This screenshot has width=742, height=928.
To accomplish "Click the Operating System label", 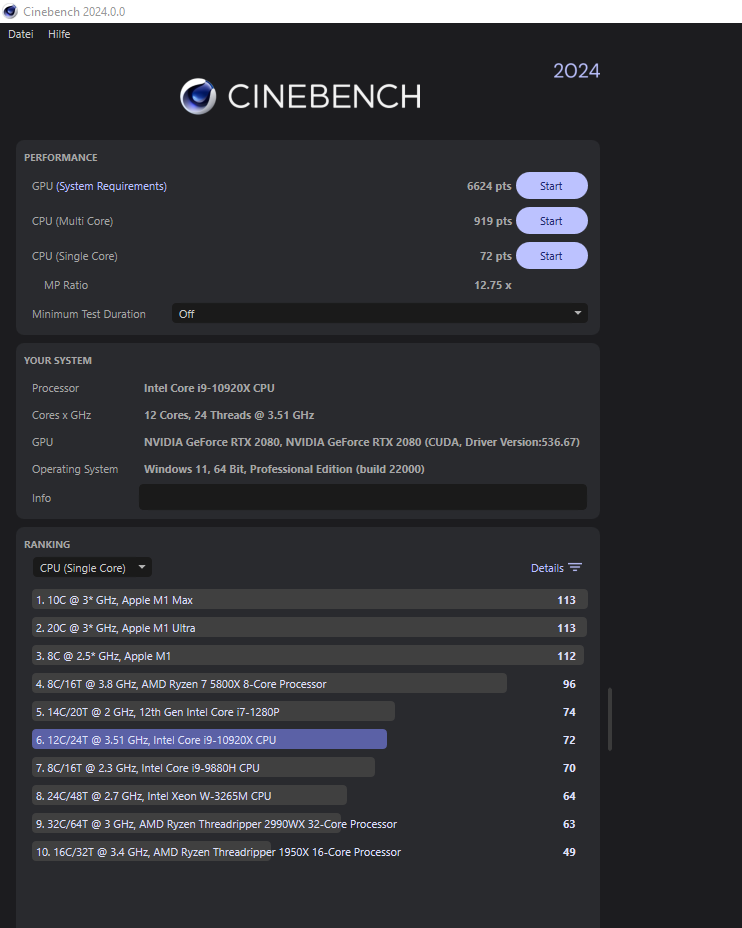I will point(75,469).
